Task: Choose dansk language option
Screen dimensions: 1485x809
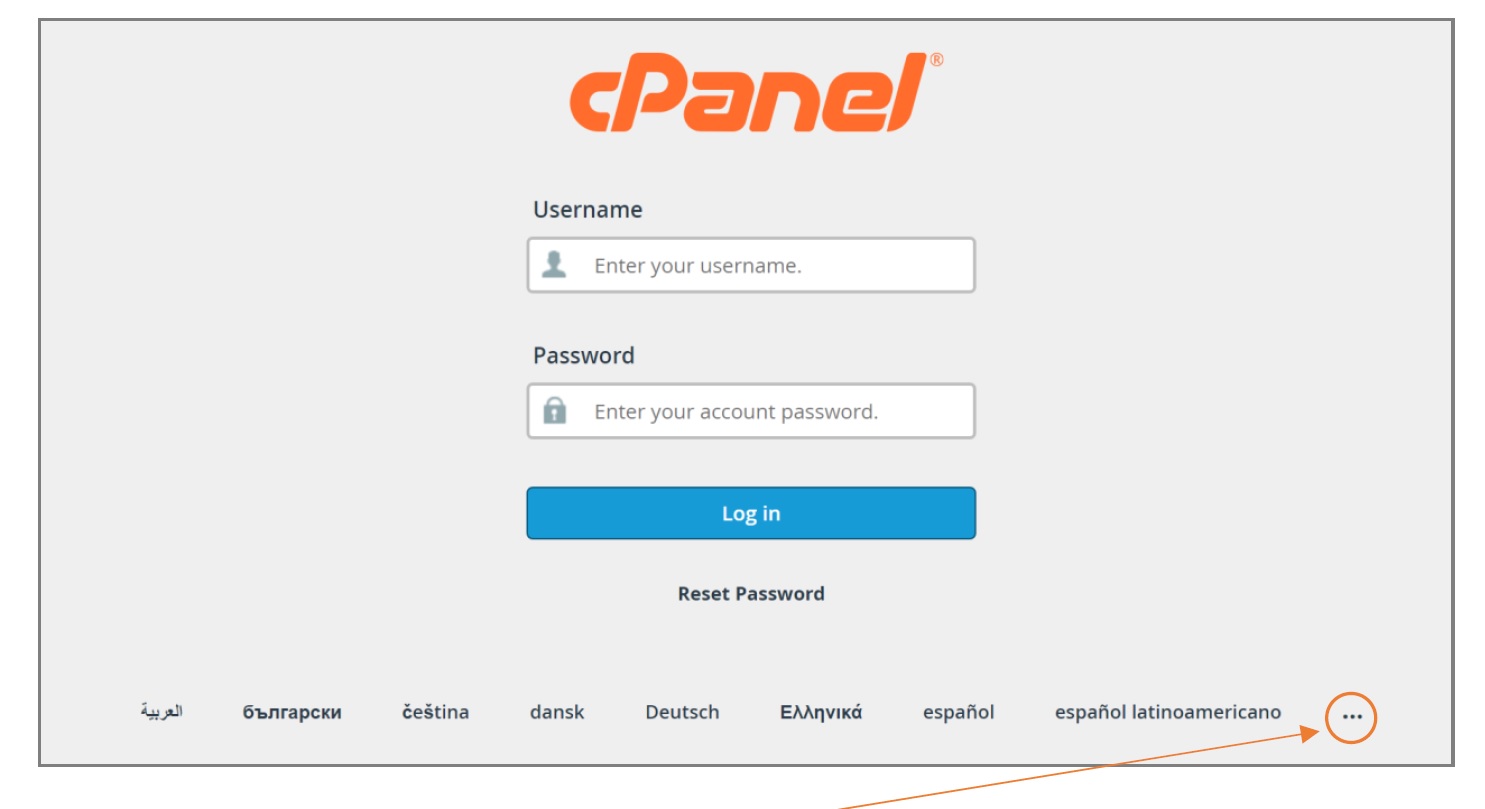Action: tap(557, 713)
